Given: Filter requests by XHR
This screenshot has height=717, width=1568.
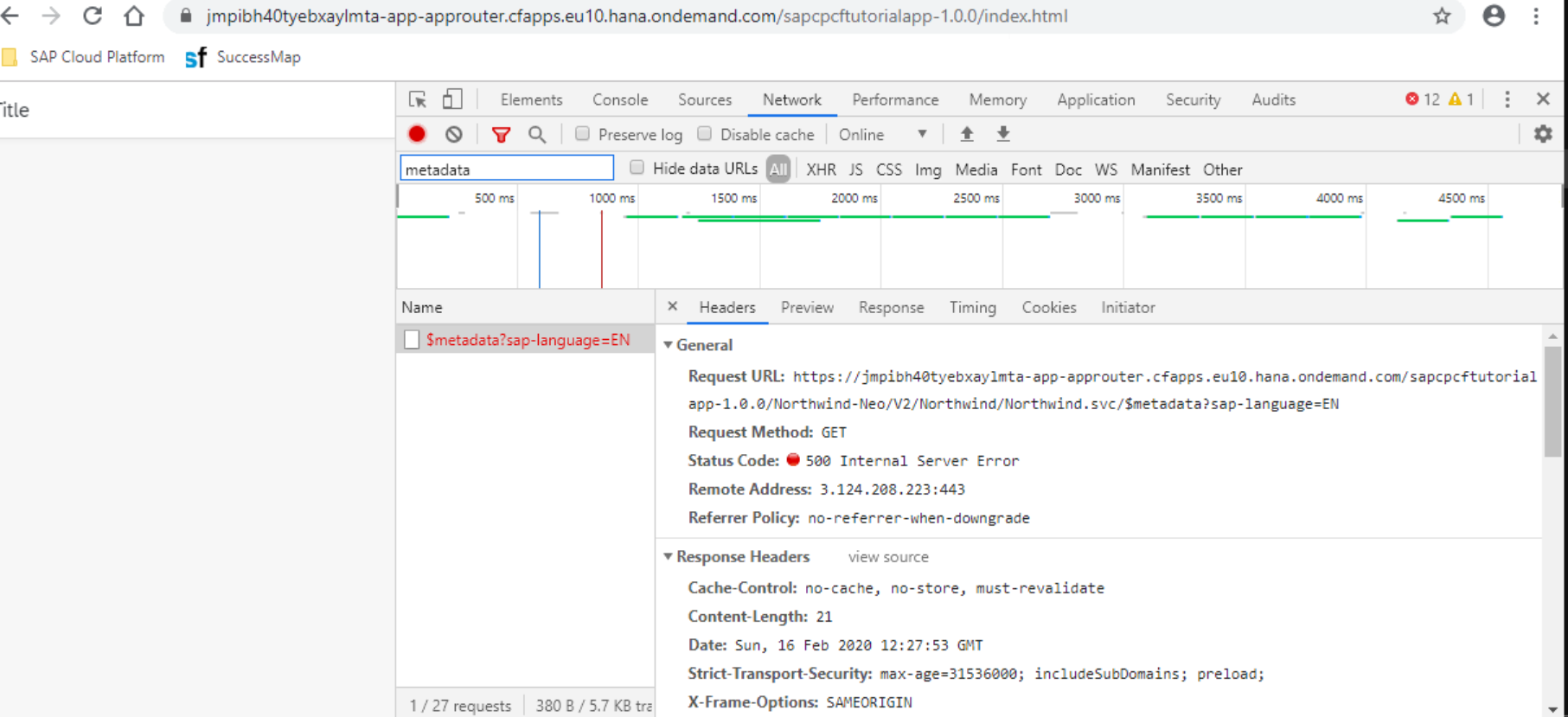Looking at the screenshot, I should point(821,170).
